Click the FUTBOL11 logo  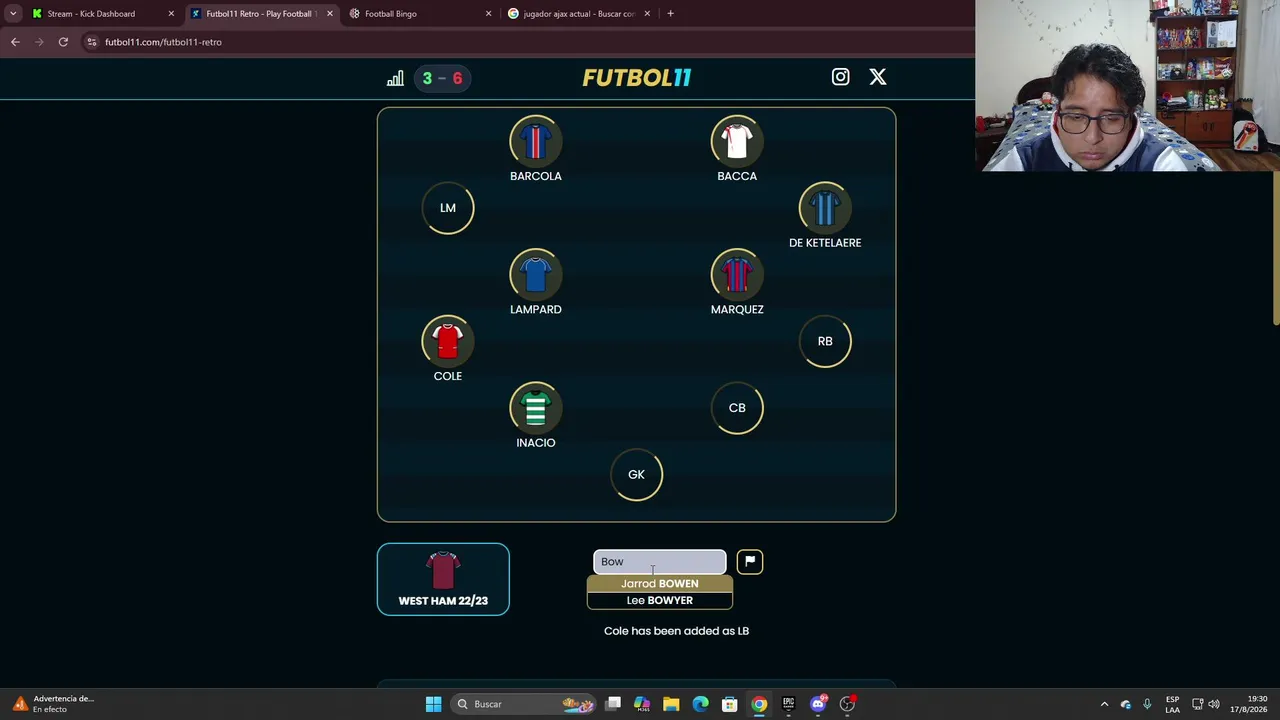[x=637, y=78]
